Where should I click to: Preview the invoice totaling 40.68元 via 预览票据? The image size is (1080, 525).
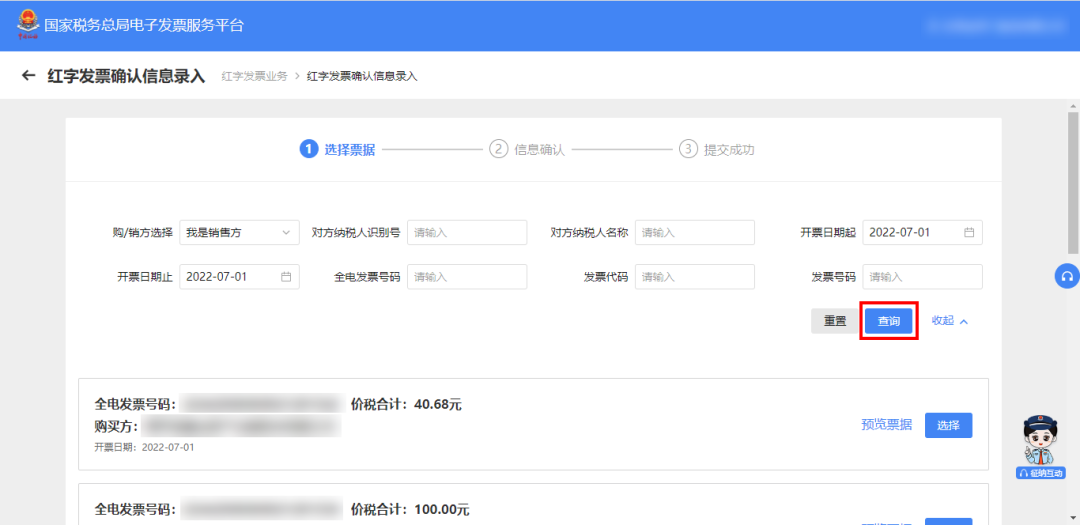(886, 425)
